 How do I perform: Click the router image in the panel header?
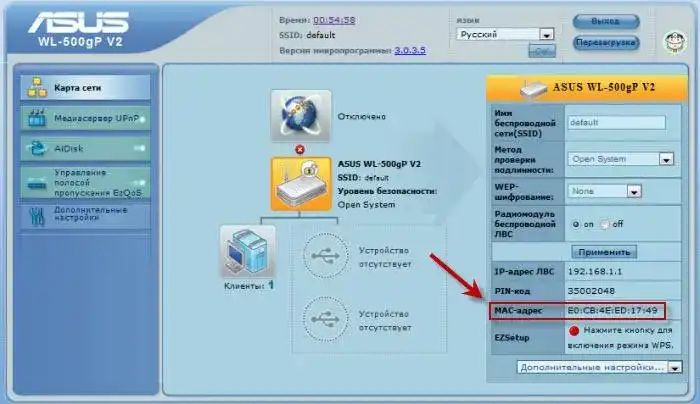pos(533,89)
